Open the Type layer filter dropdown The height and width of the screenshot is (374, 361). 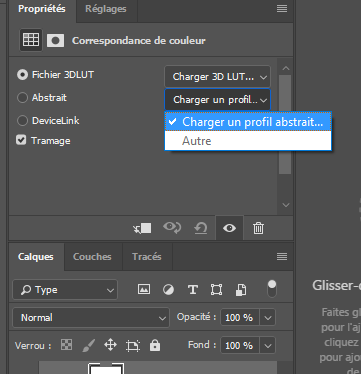click(65, 290)
